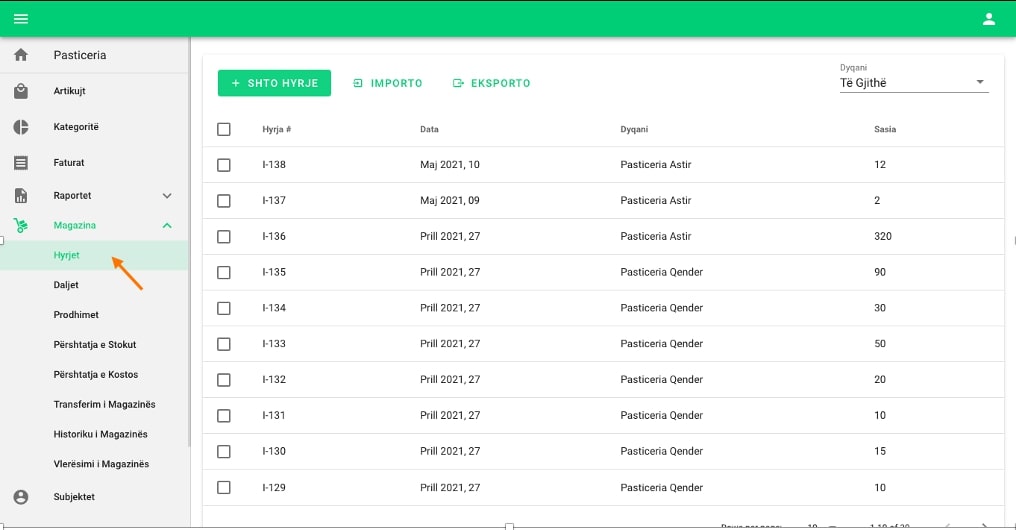Click the Shto Hyrje button
Viewport: 1016px width, 530px height.
coord(274,83)
